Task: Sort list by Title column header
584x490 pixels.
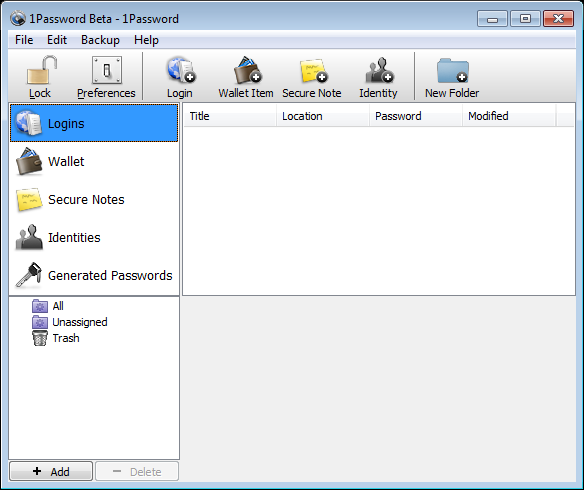Action: (x=230, y=116)
